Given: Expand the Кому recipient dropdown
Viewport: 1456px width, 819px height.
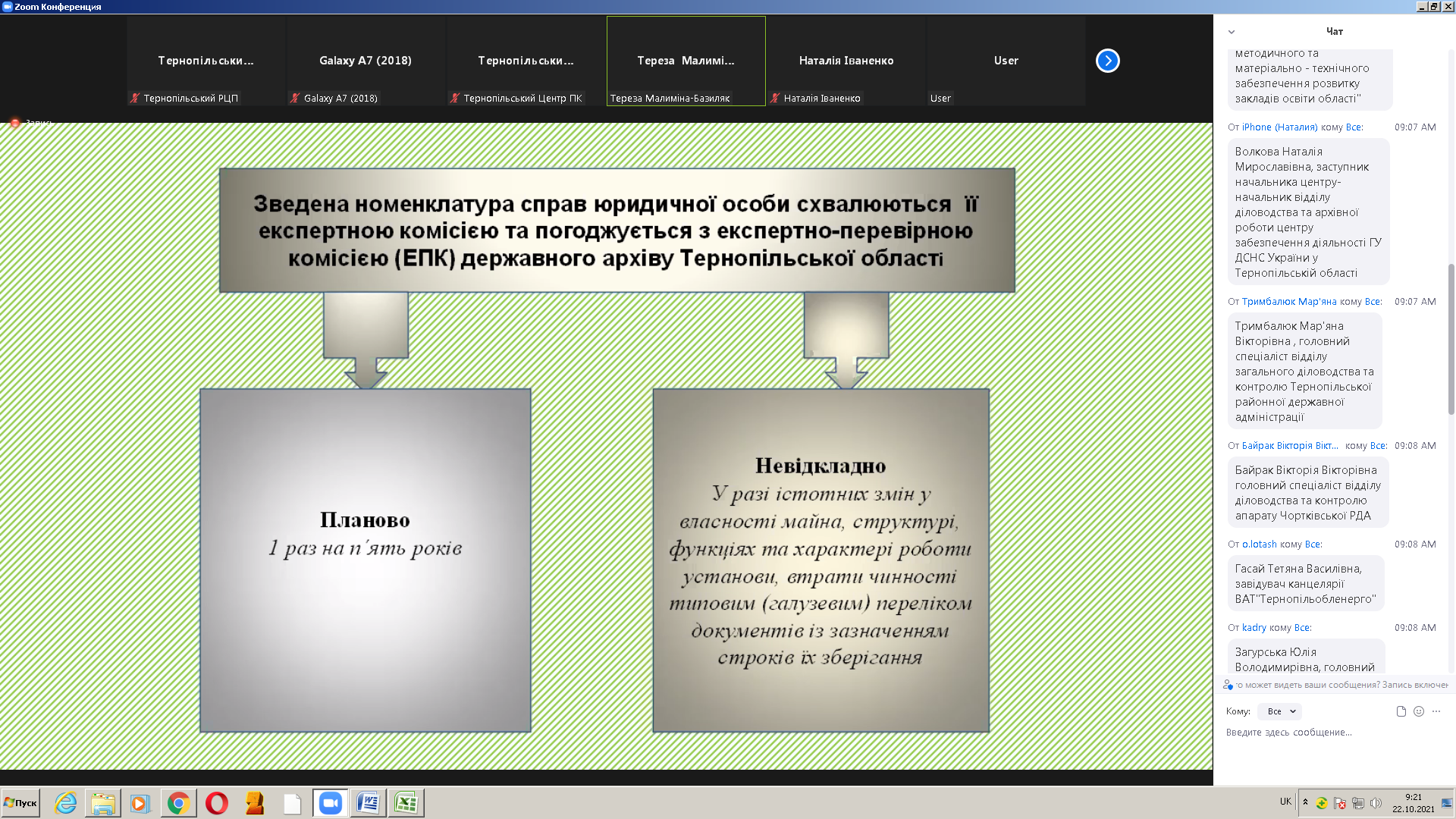Looking at the screenshot, I should point(1280,711).
